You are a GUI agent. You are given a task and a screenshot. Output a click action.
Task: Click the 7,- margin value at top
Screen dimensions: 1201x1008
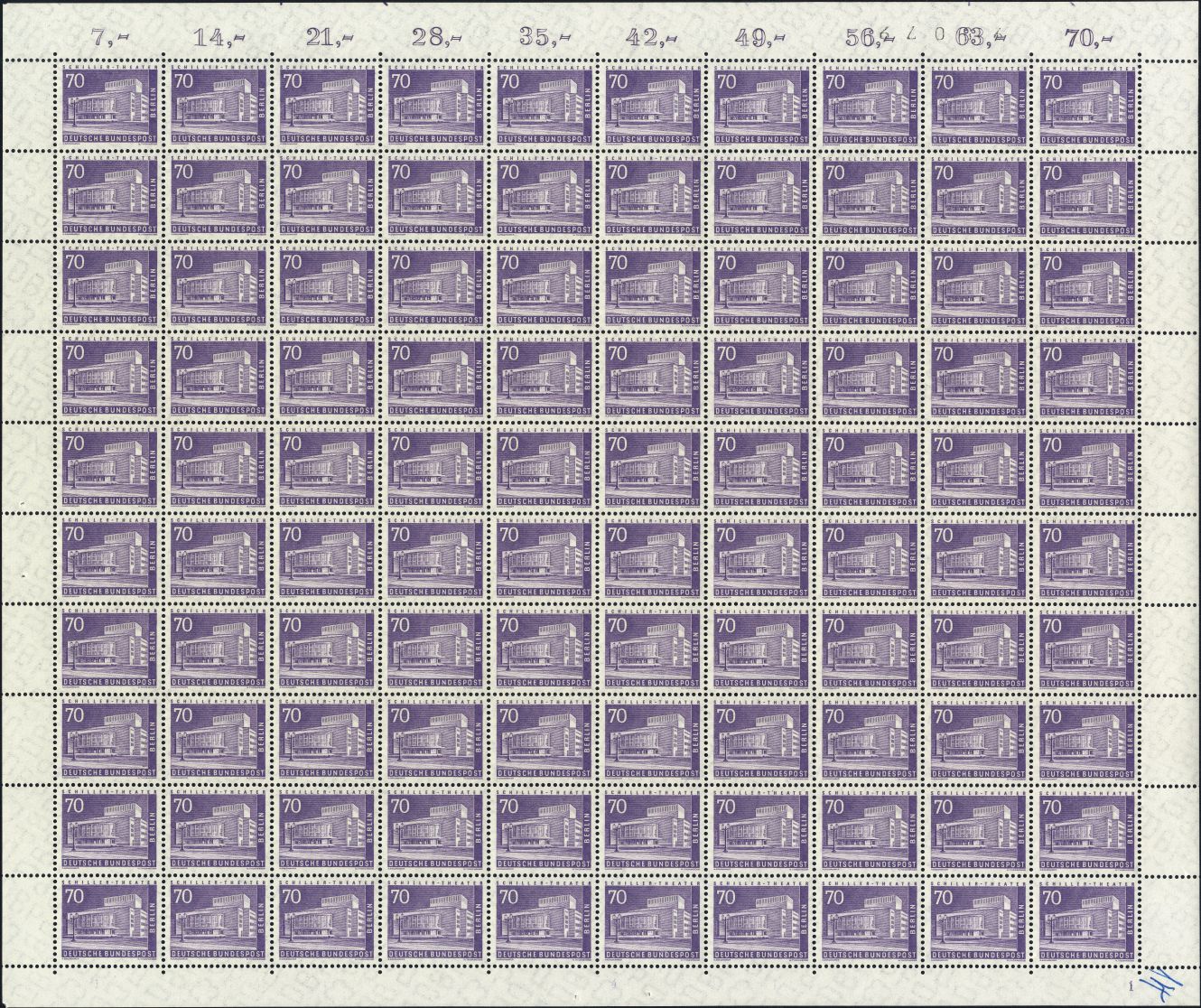tap(109, 37)
